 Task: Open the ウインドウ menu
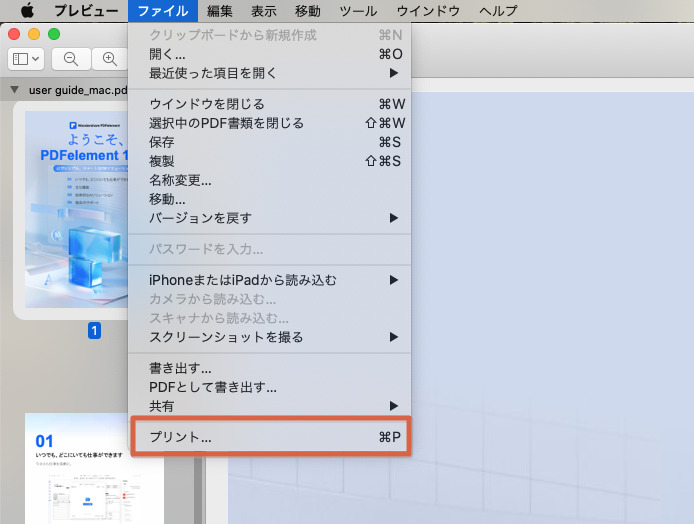pyautogui.click(x=428, y=11)
